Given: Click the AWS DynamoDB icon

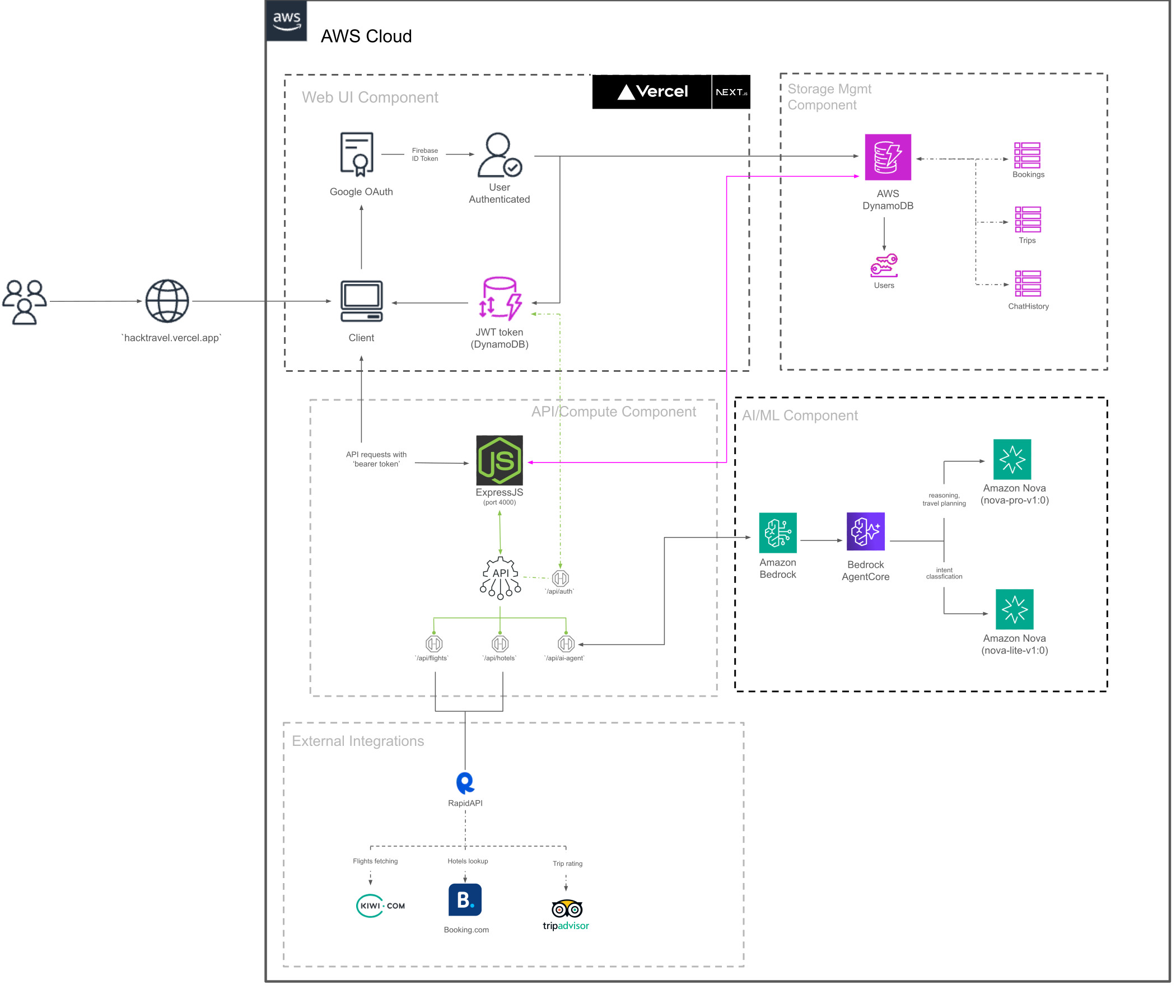Looking at the screenshot, I should [887, 157].
